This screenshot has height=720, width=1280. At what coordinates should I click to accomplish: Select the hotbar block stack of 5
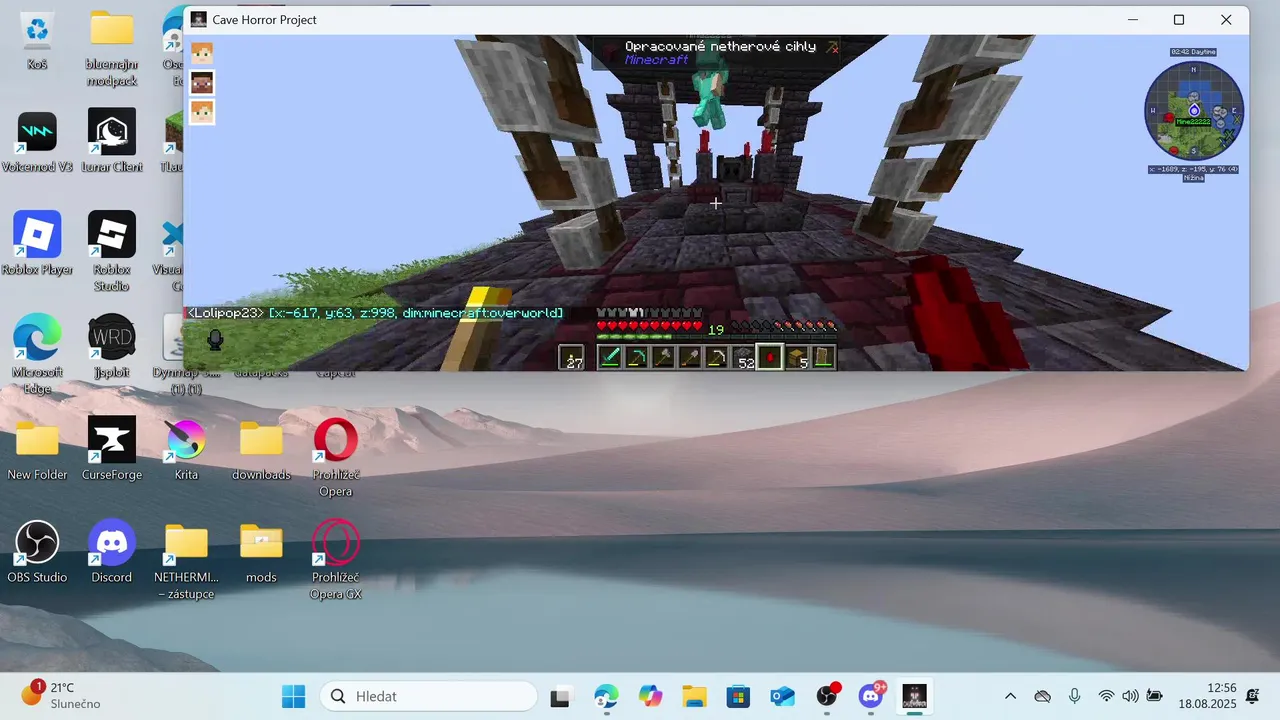point(796,357)
